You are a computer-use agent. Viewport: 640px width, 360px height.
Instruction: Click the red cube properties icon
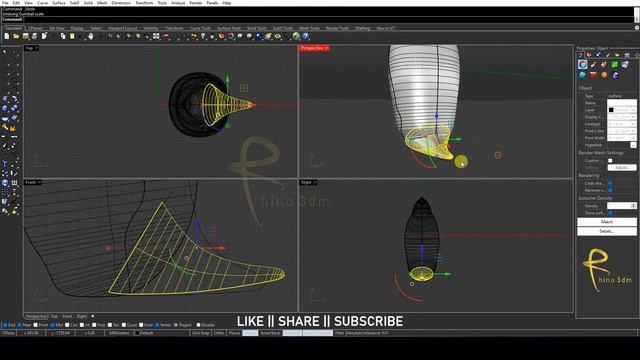[x=593, y=75]
